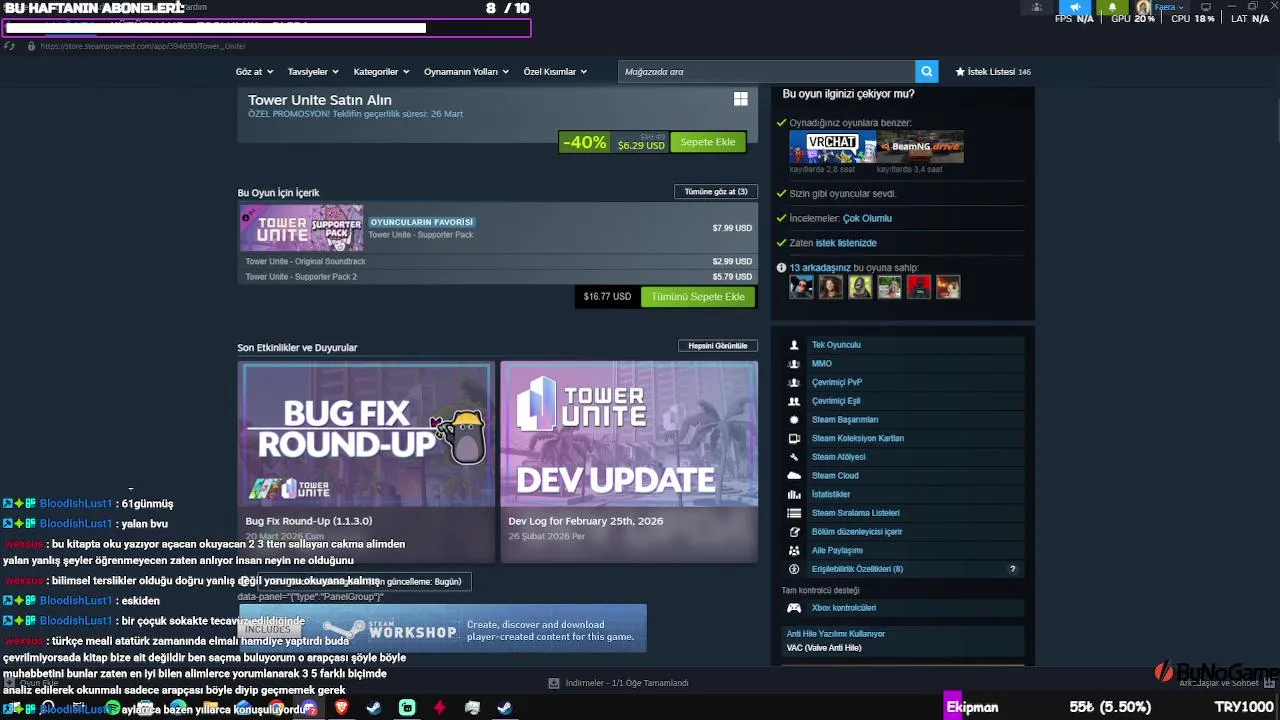Open İndirmeler downloads status text
This screenshot has height=720, width=1280.
pos(627,683)
